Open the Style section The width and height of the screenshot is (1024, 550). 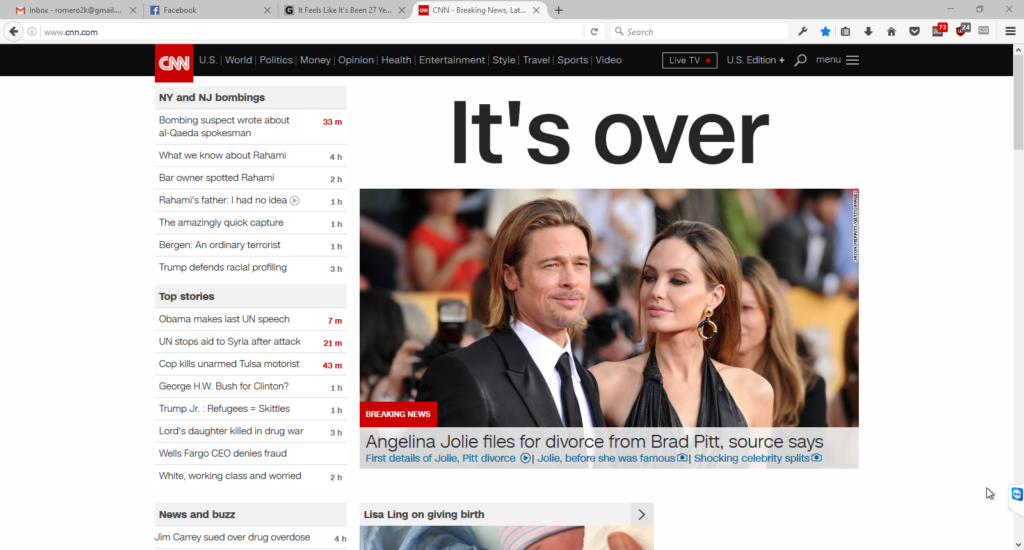[504, 60]
